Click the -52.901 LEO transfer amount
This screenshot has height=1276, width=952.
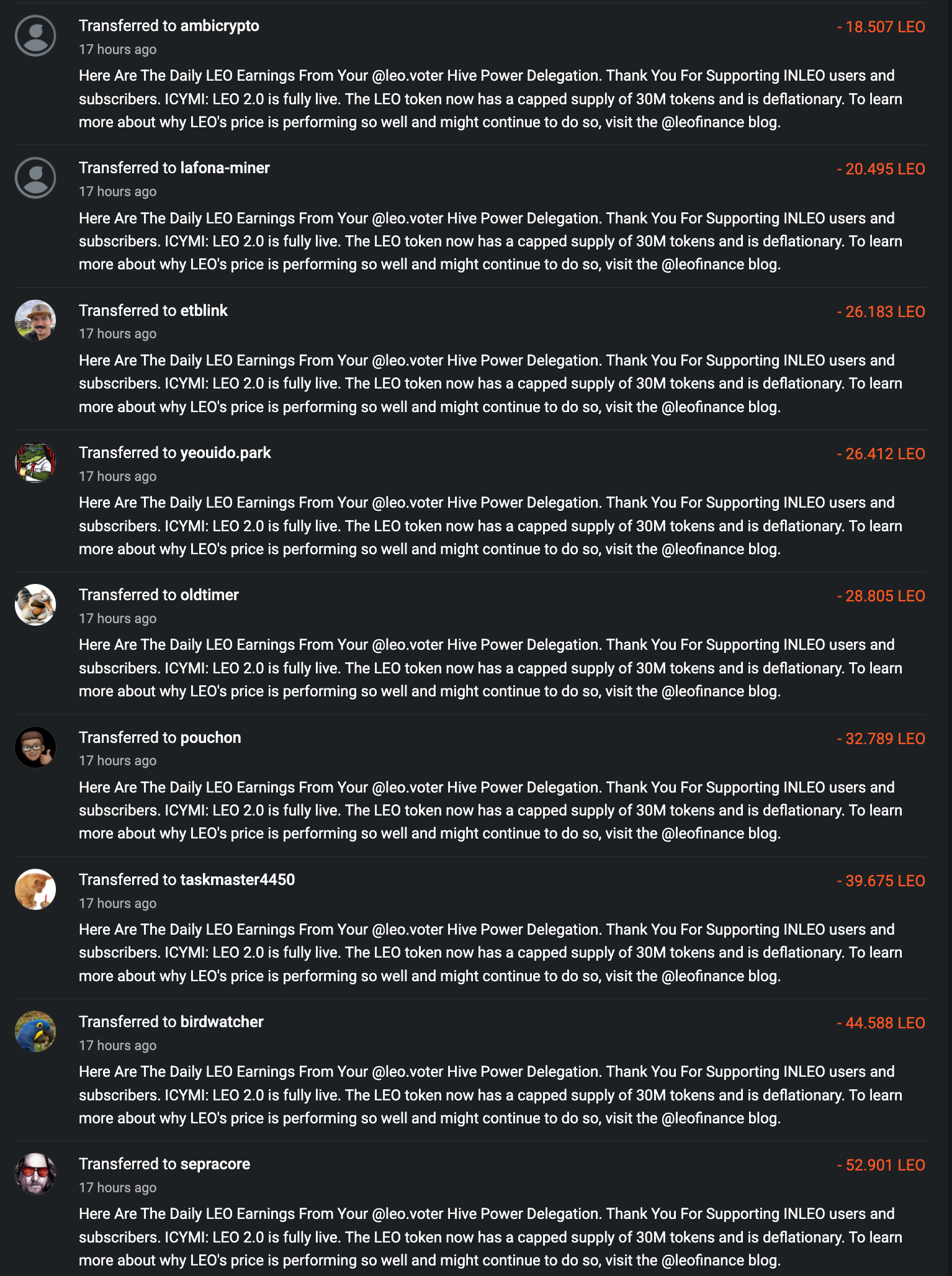881,1166
